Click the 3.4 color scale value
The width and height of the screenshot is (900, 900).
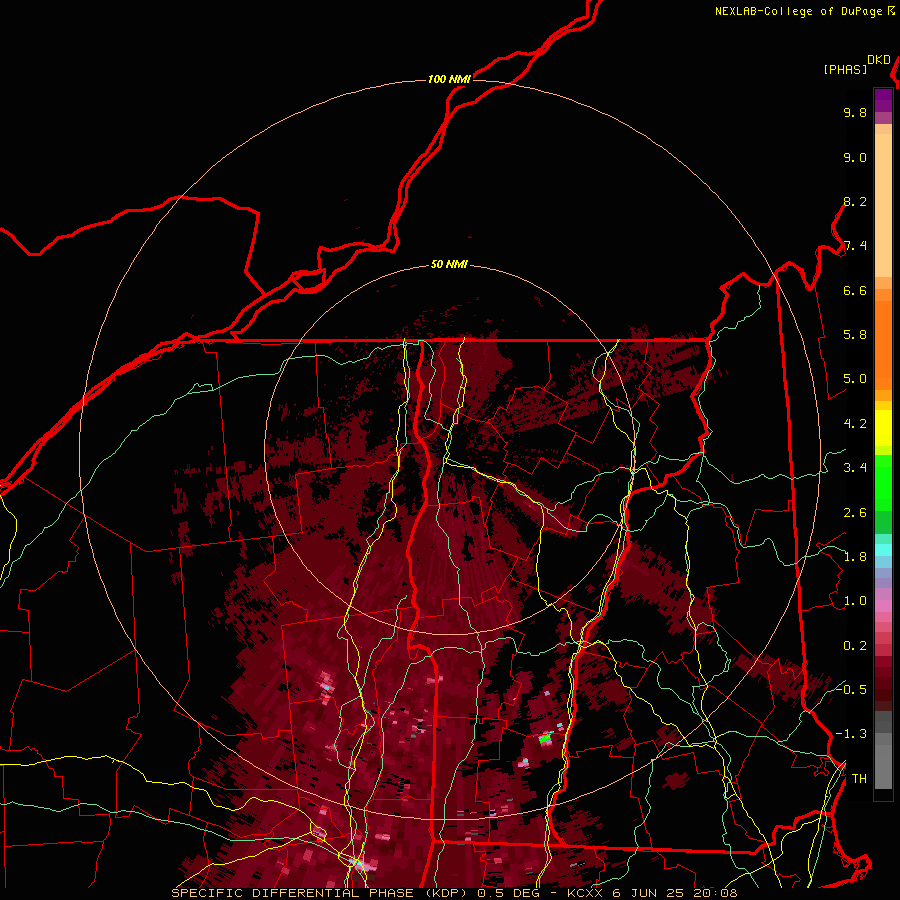[x=855, y=468]
